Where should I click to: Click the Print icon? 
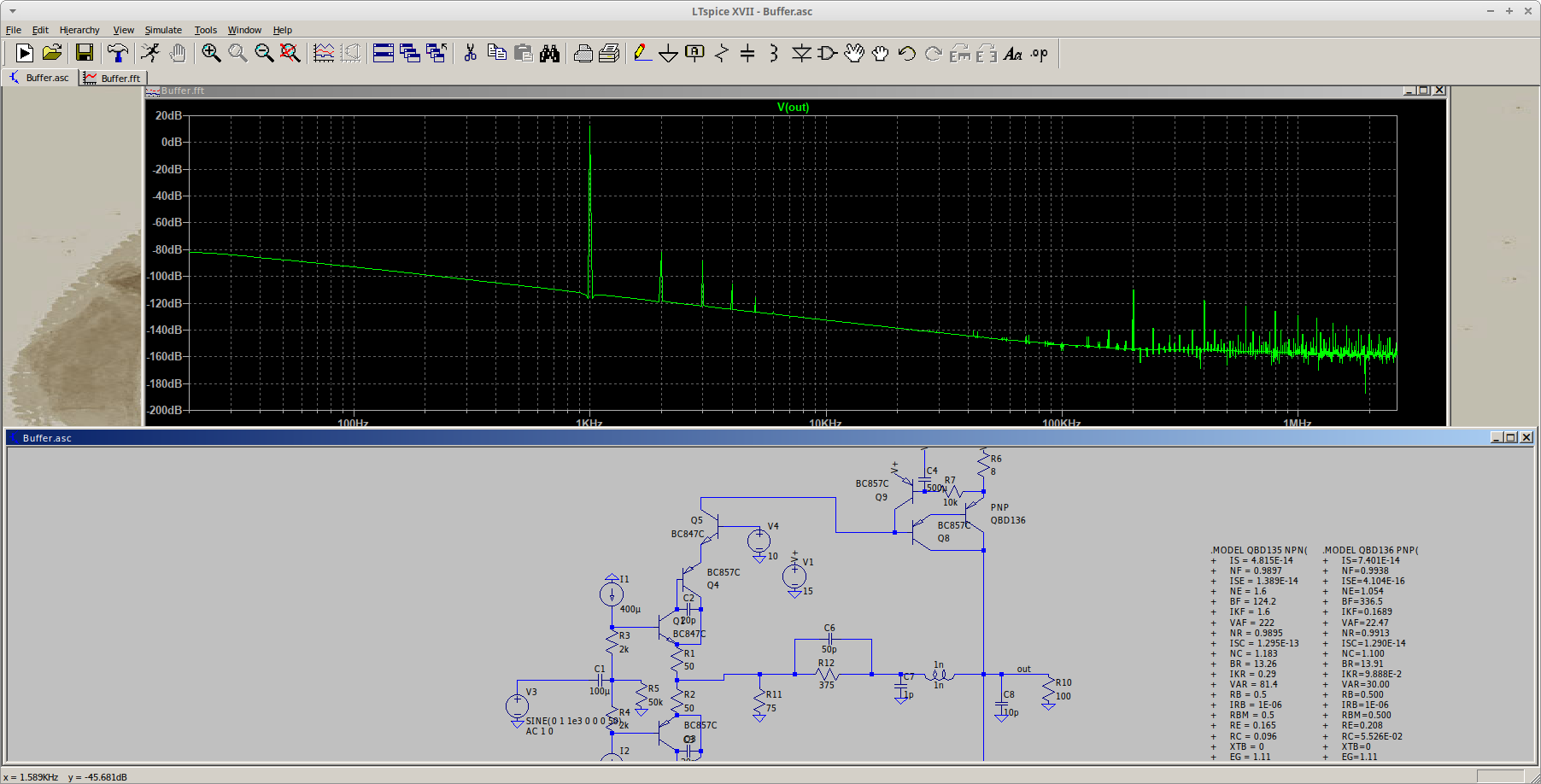click(609, 53)
